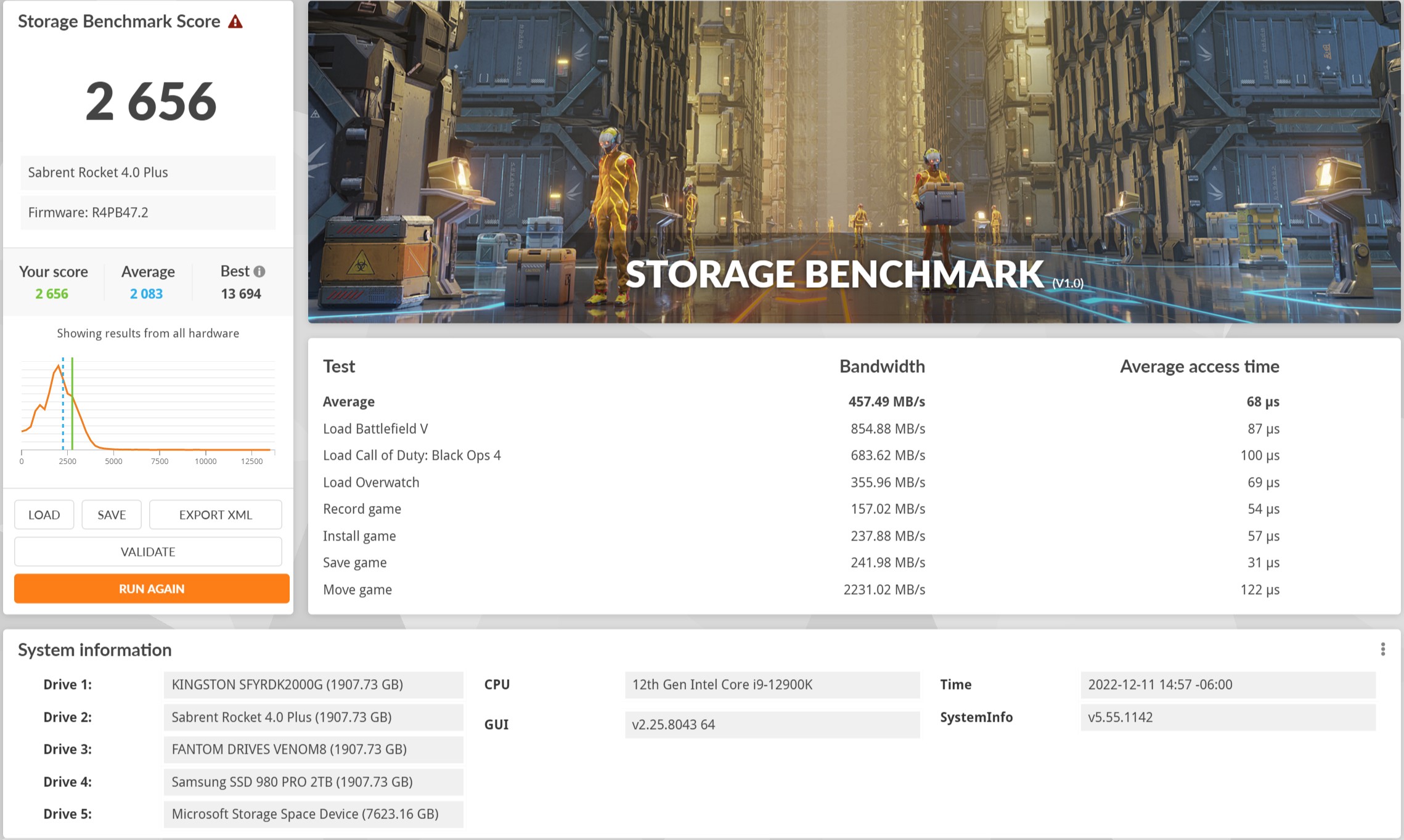Click the VALIDATE button
The image size is (1404, 840).
(x=148, y=552)
